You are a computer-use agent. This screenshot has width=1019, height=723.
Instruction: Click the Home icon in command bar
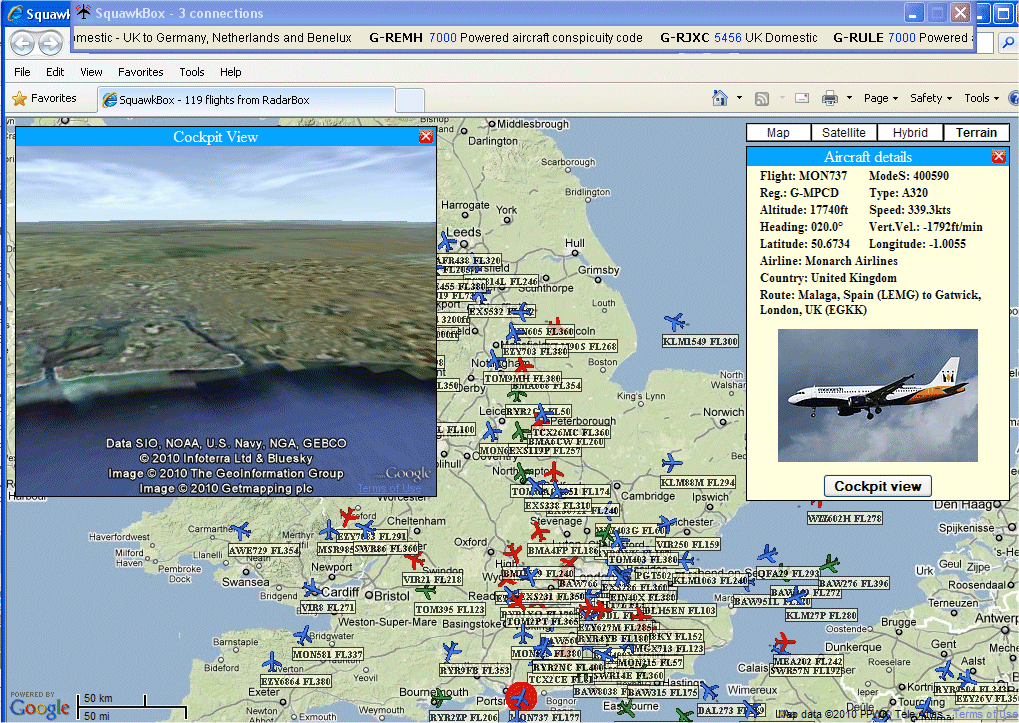tap(719, 98)
